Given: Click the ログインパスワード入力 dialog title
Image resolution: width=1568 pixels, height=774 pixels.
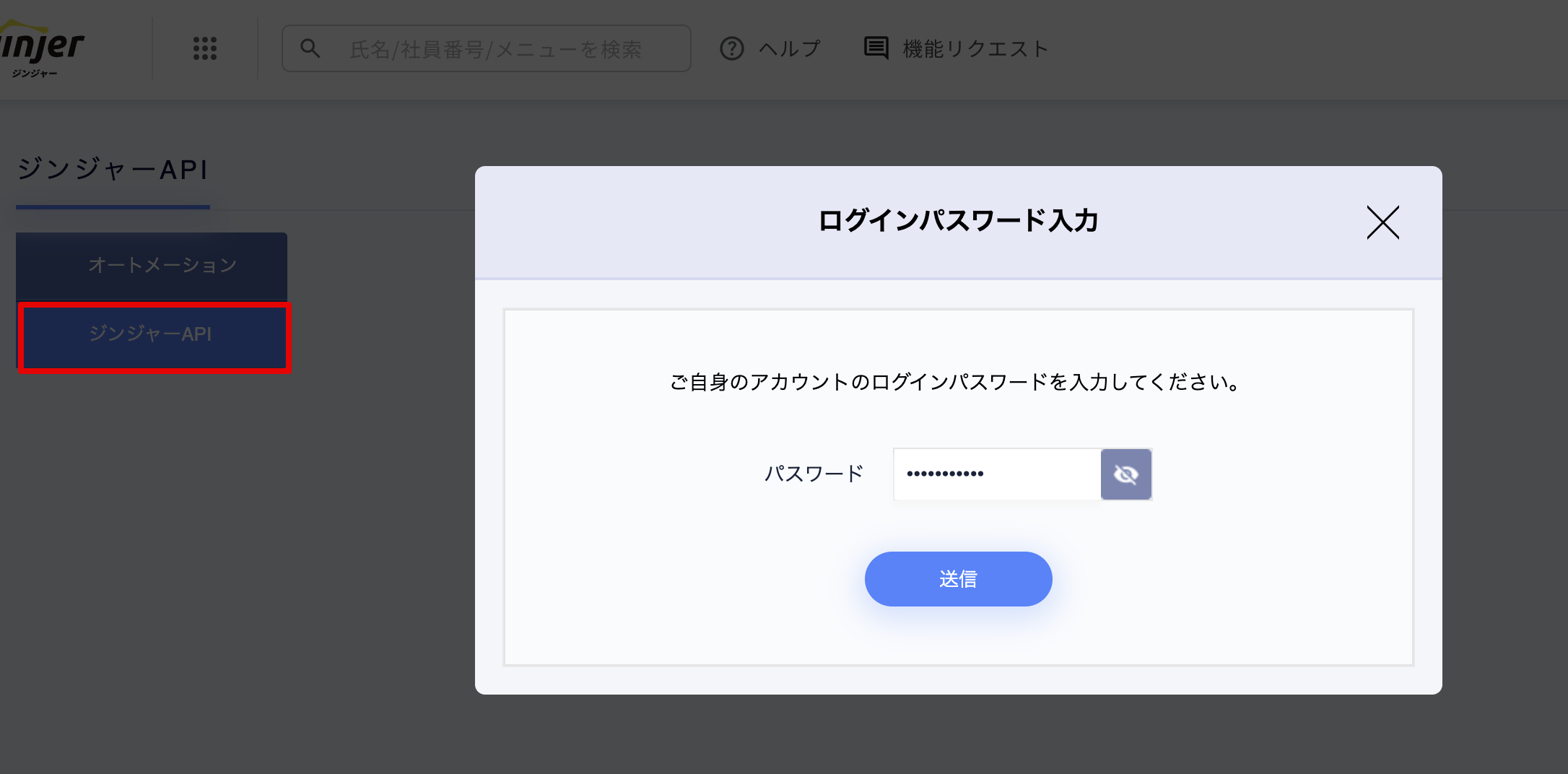Looking at the screenshot, I should [958, 221].
